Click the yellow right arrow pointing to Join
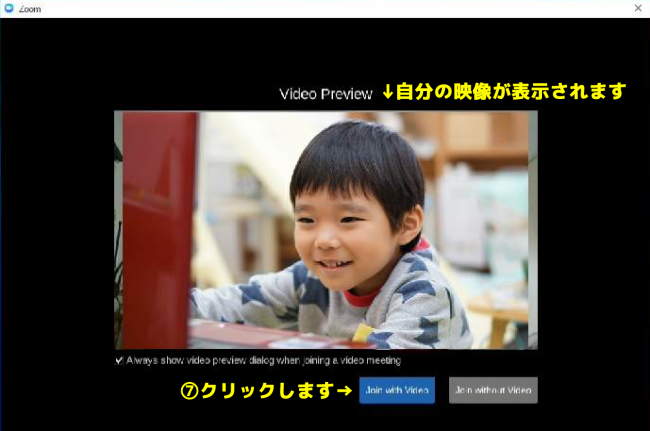Screen dimensions: 650x431 pyautogui.click(x=344, y=390)
